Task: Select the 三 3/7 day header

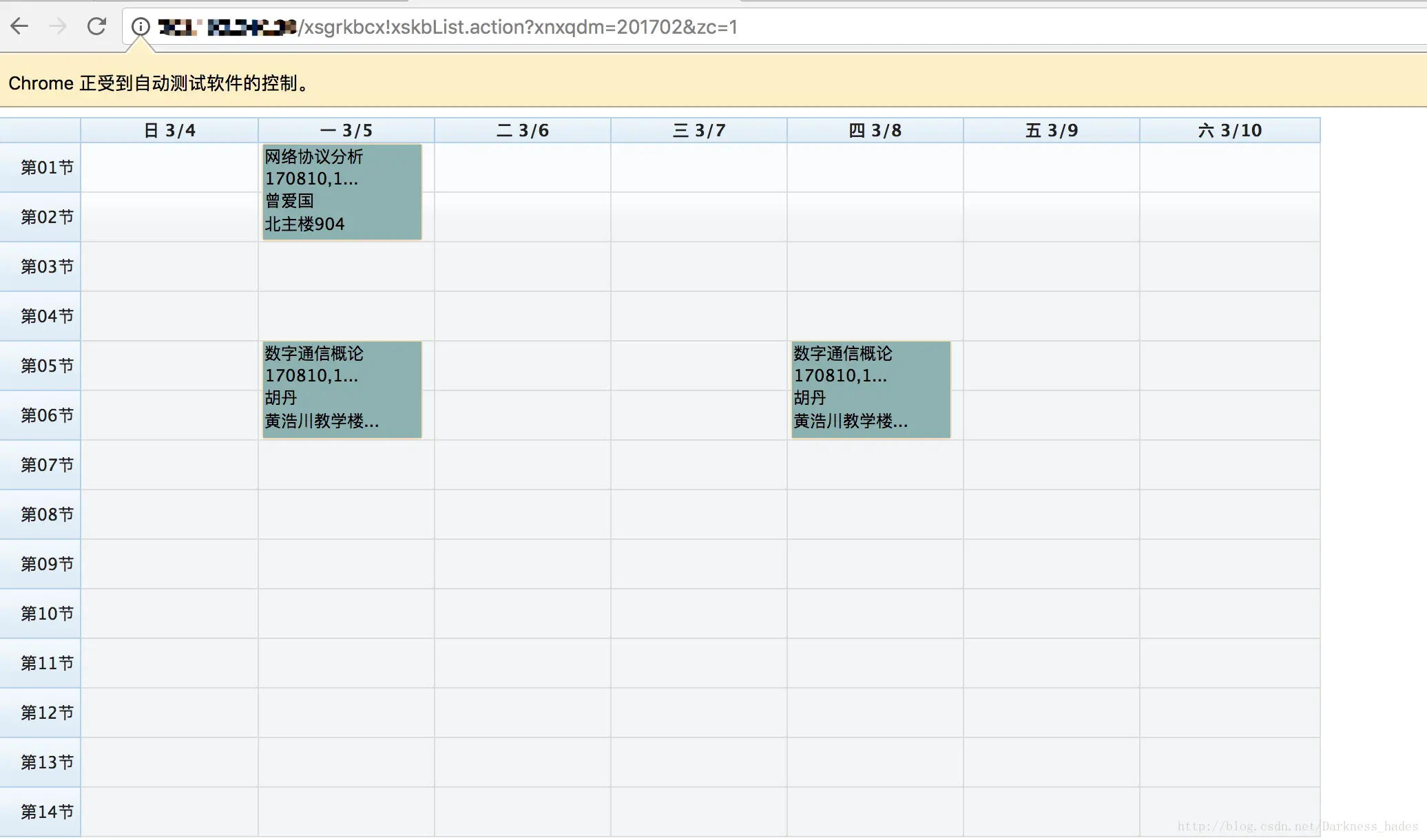Action: point(699,130)
